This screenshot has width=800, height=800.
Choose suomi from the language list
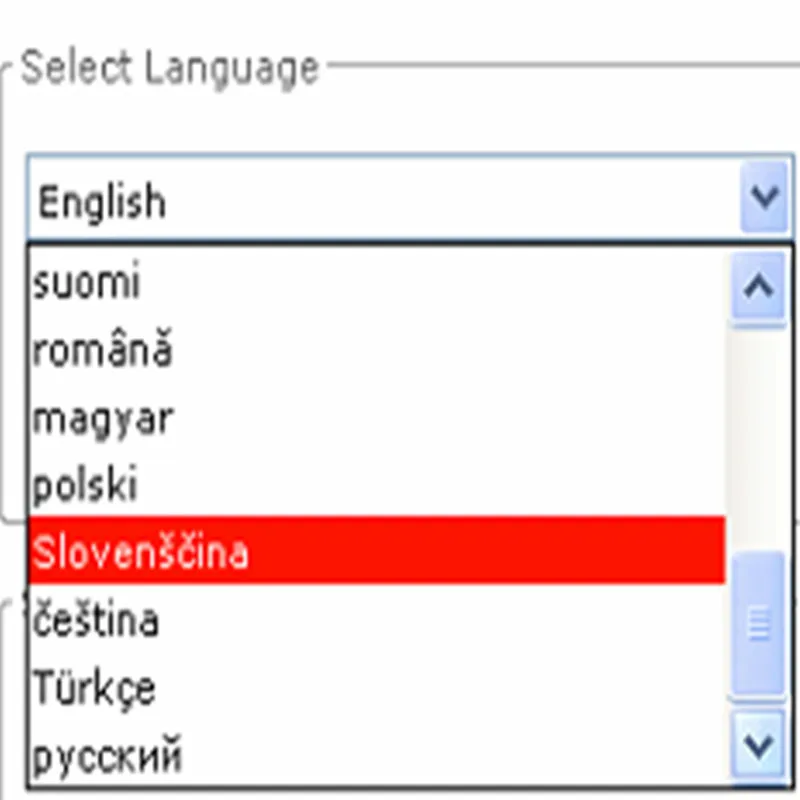click(x=86, y=284)
